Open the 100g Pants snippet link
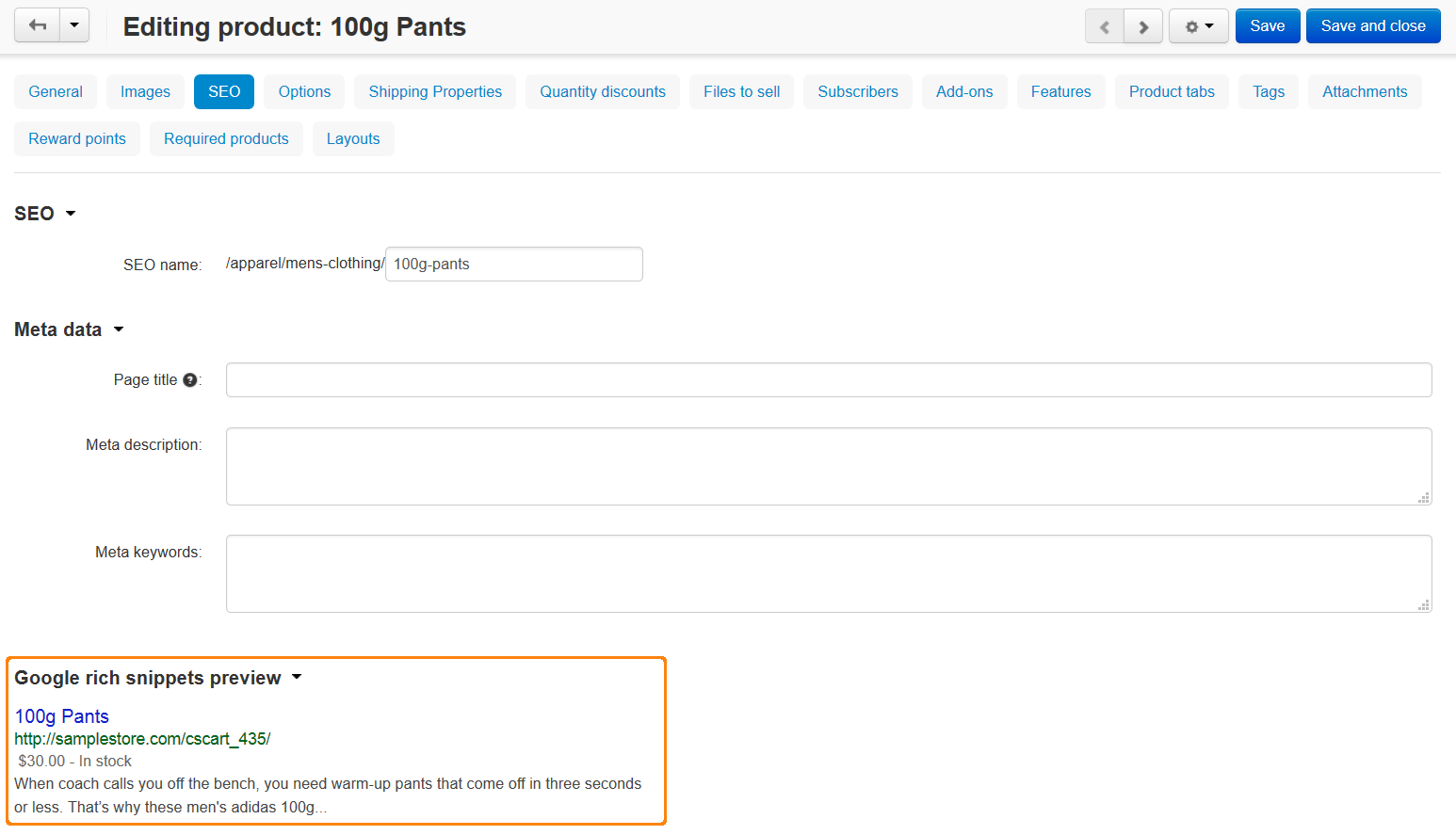 (62, 716)
